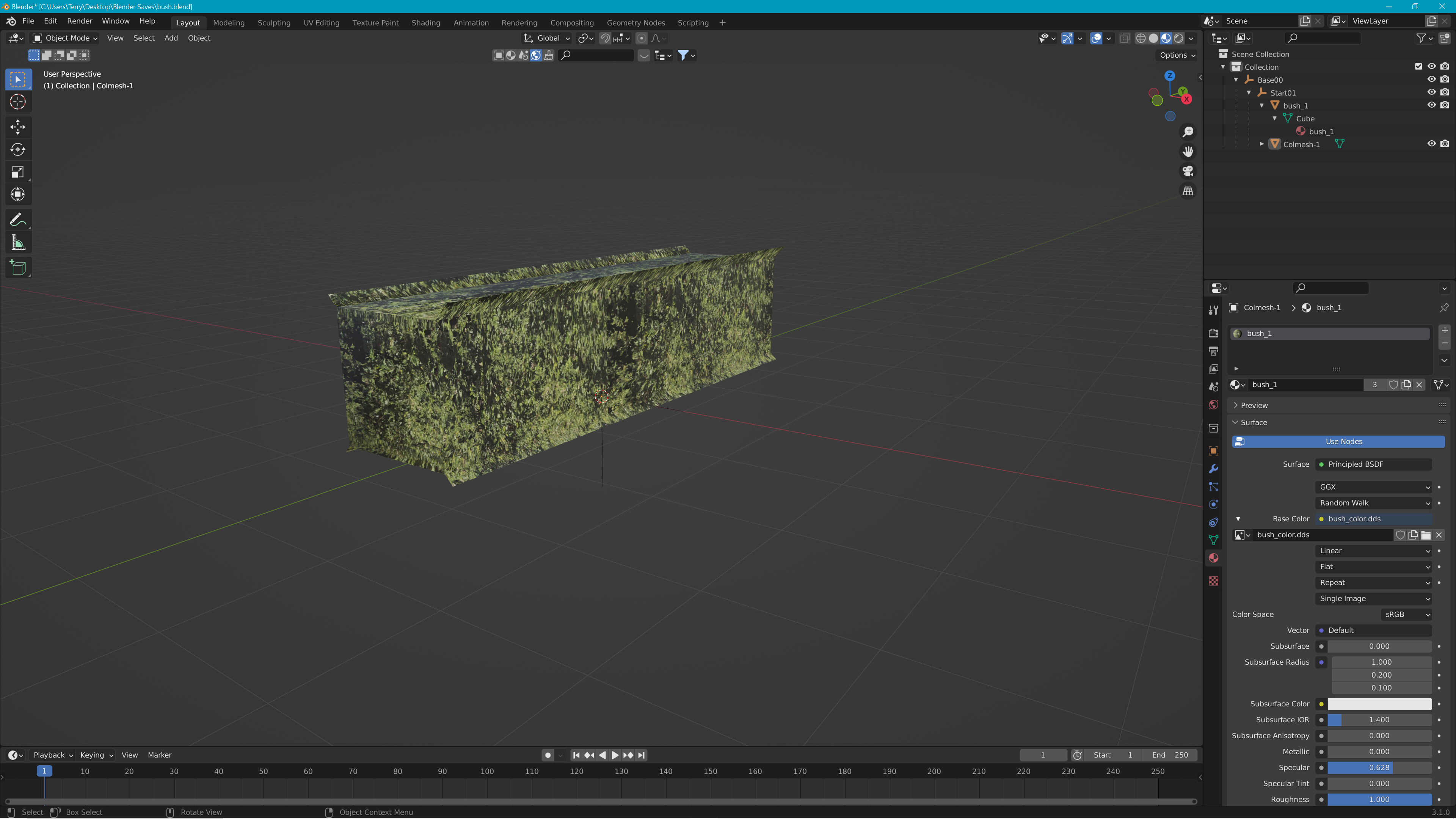
Task: Click the Vector Default button
Action: coord(1373,630)
